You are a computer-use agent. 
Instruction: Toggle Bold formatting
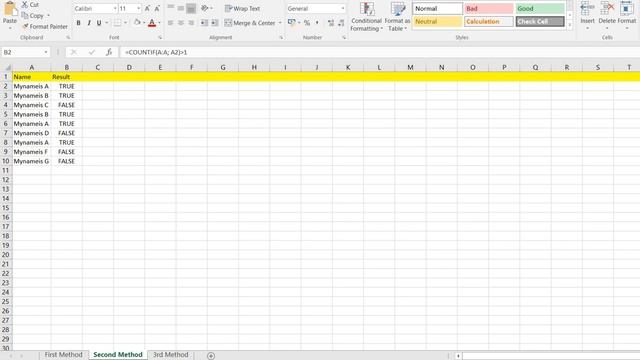[78, 23]
